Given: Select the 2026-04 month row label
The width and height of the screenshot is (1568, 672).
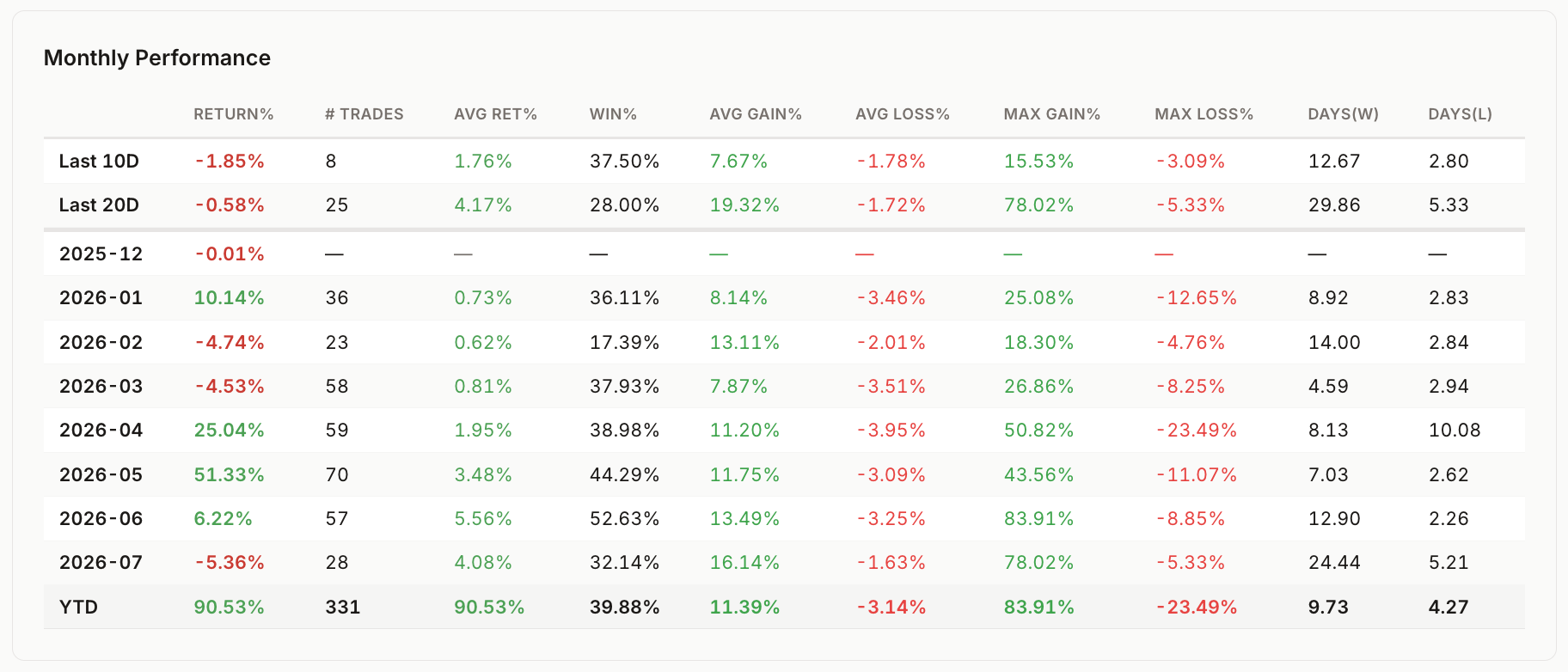Looking at the screenshot, I should [101, 431].
